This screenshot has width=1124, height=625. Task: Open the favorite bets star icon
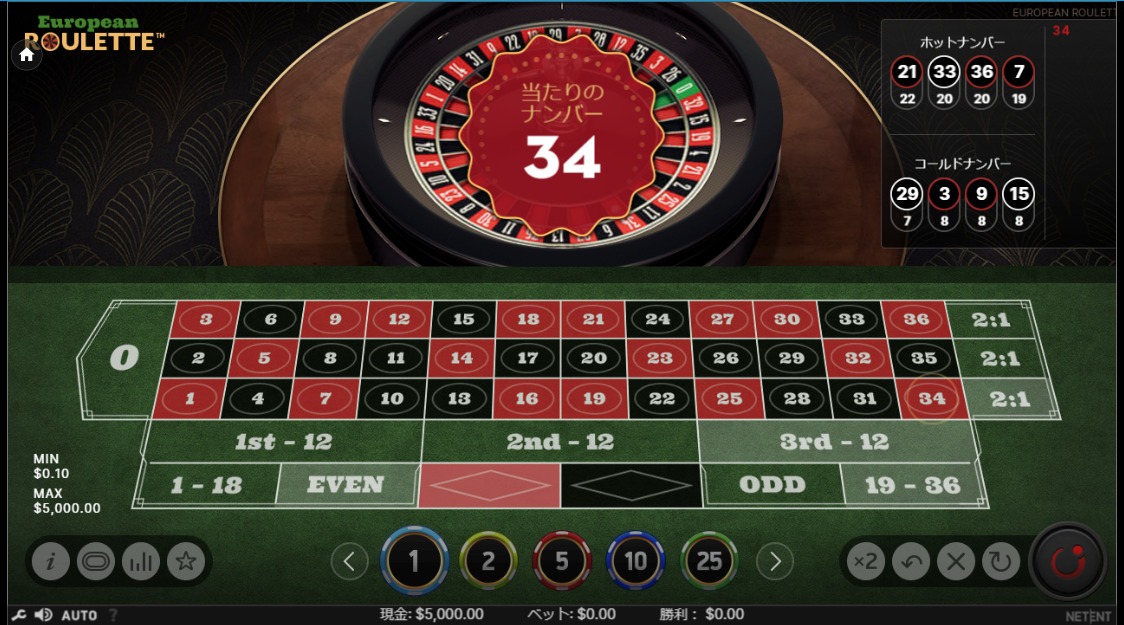point(186,561)
